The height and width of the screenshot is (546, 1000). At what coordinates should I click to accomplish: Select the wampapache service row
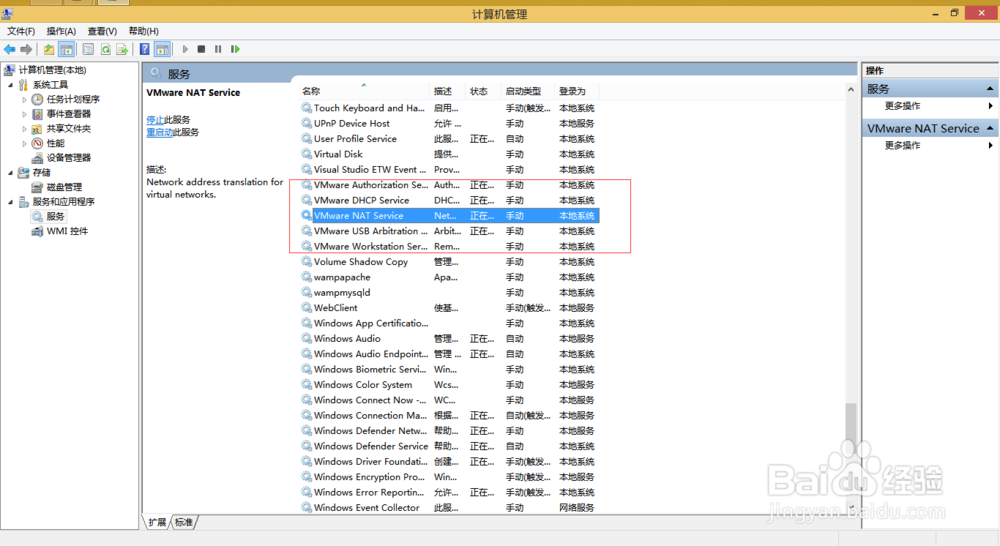[x=449, y=277]
